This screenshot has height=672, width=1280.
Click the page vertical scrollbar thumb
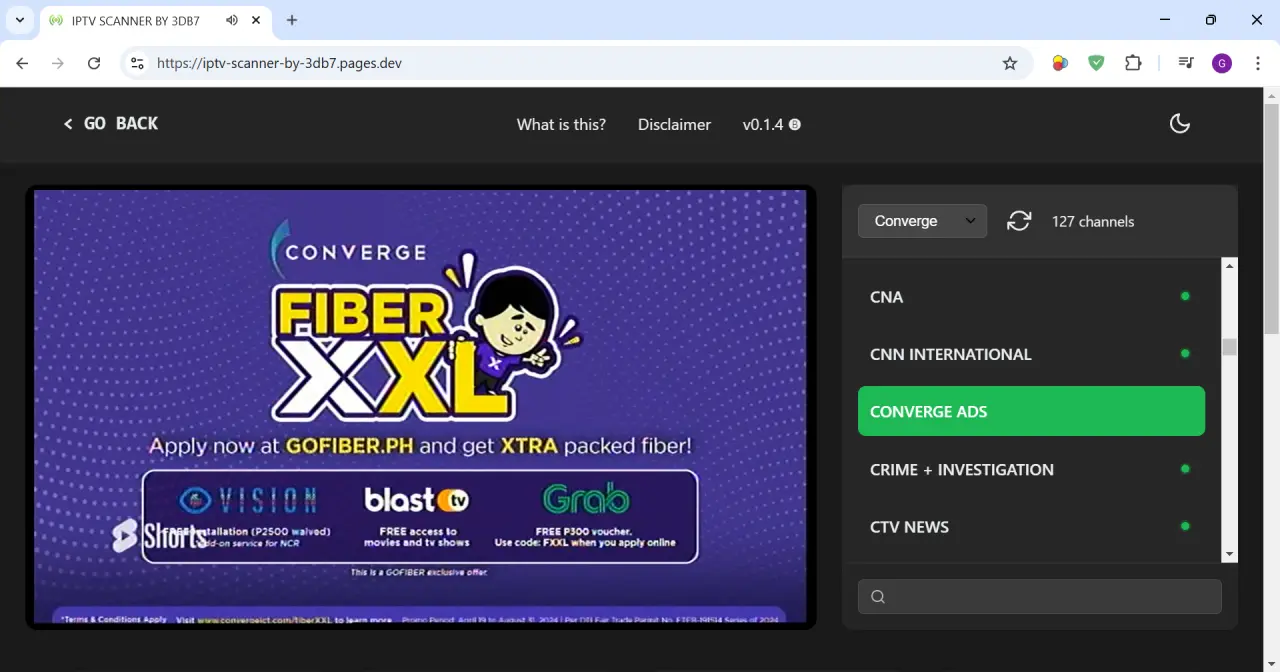tap(1272, 220)
